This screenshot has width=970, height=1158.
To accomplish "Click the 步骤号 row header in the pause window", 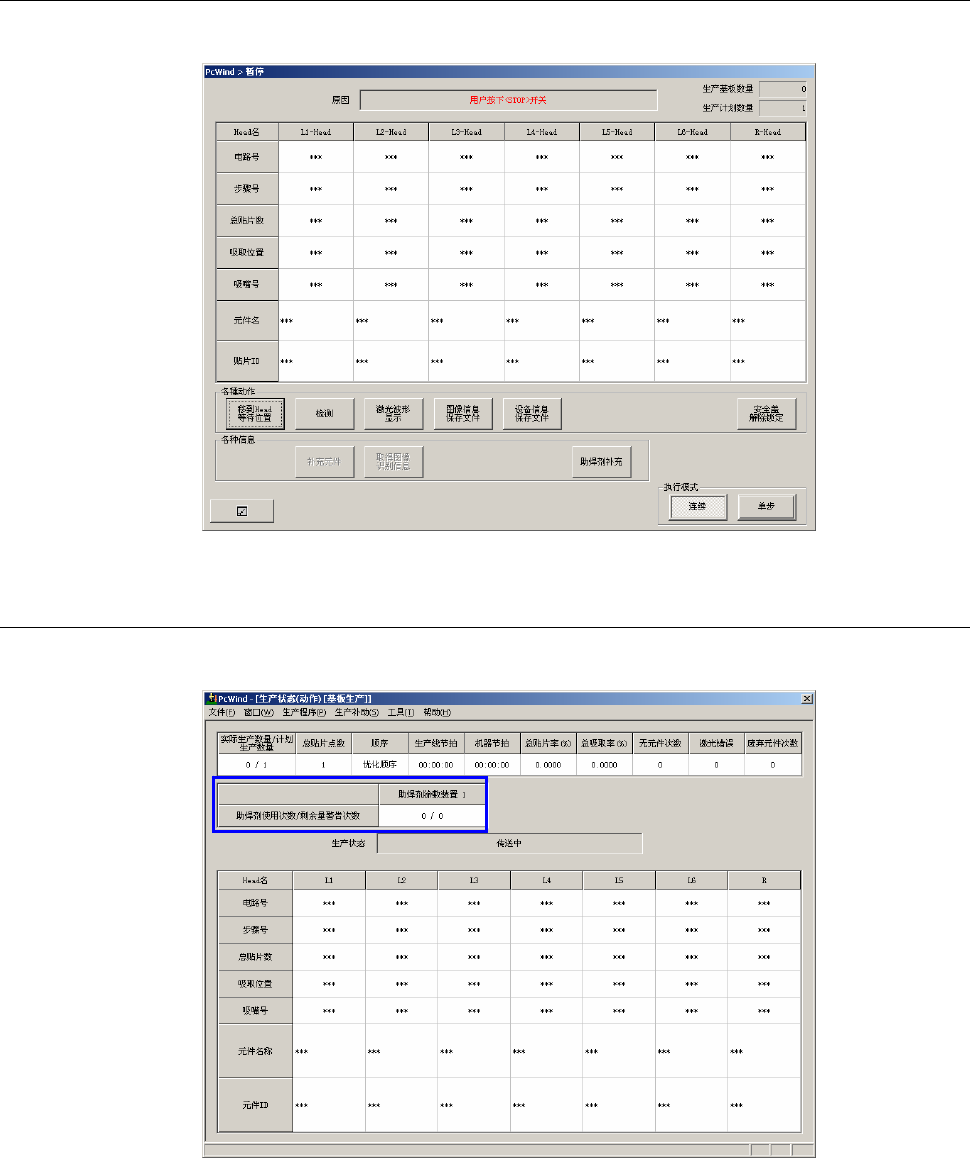I will coord(247,189).
